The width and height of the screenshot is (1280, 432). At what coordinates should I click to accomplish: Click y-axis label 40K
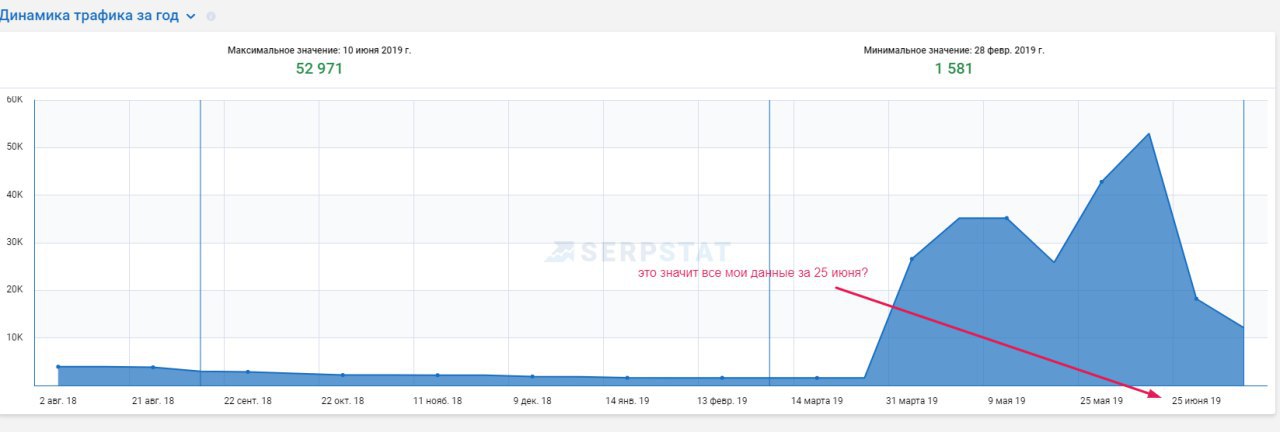click(x=15, y=195)
